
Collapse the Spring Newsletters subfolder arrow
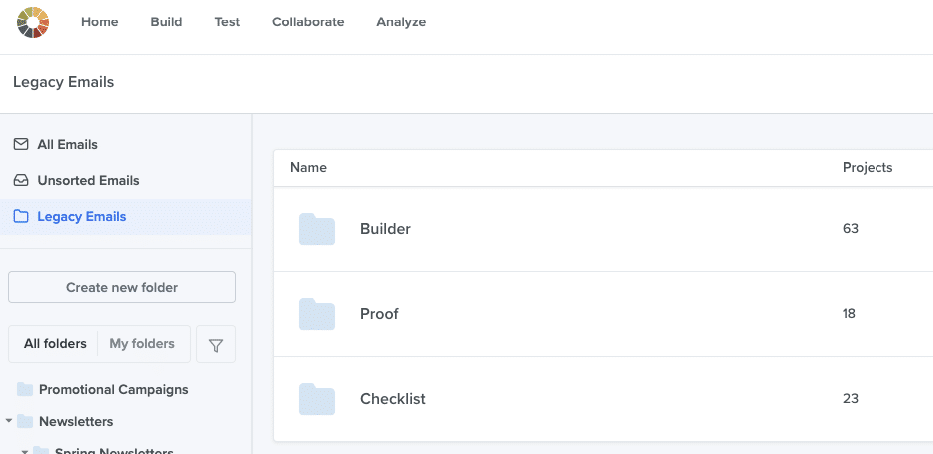[x=25, y=450]
